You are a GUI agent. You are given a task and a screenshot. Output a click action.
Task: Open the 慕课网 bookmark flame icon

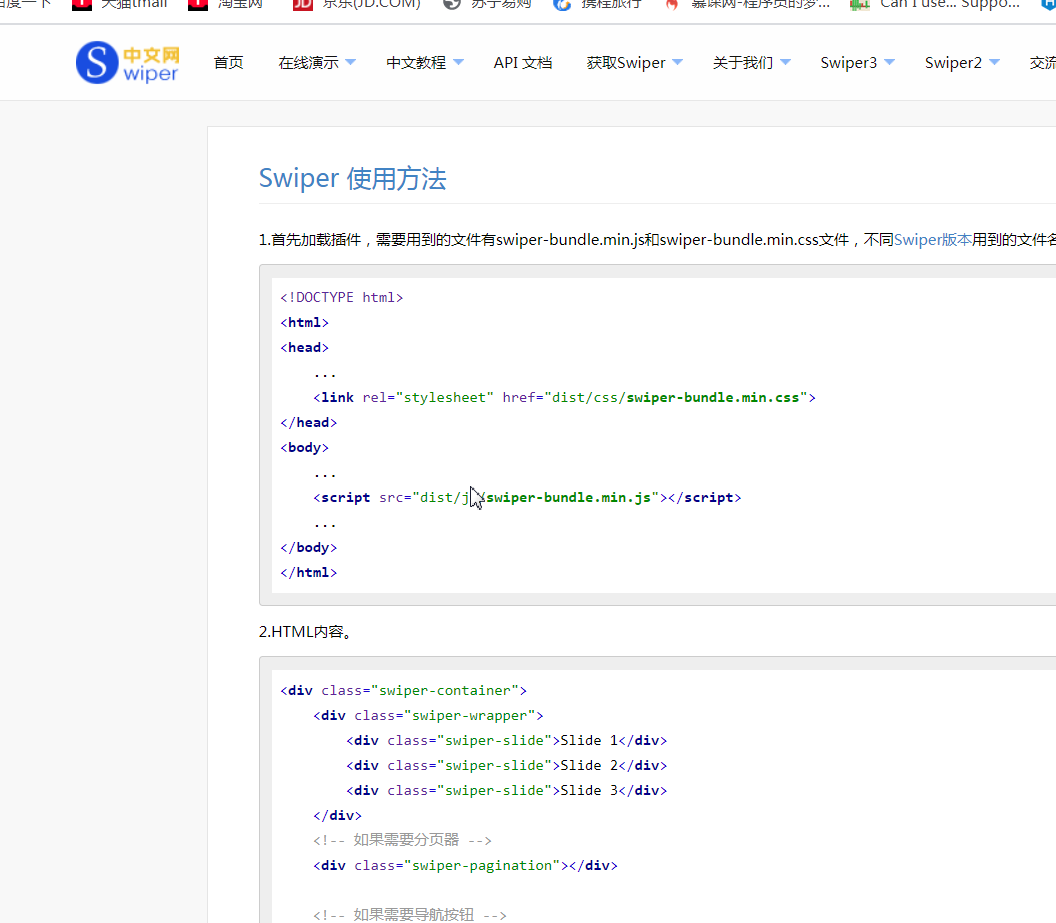[671, 5]
